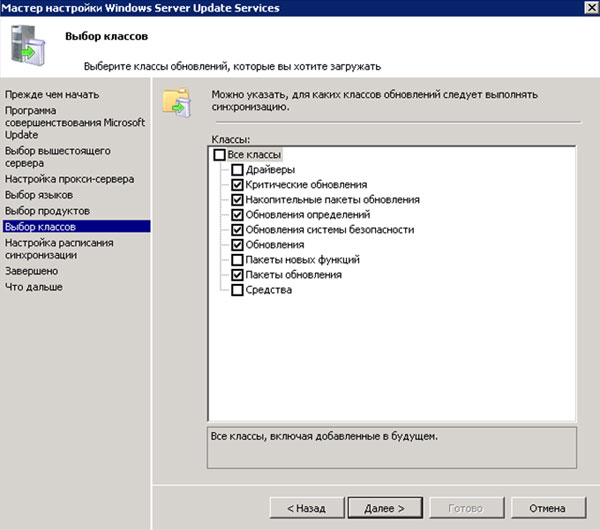Select 'Средства' label in tree
Image resolution: width=600 pixels, height=530 pixels.
tap(269, 290)
